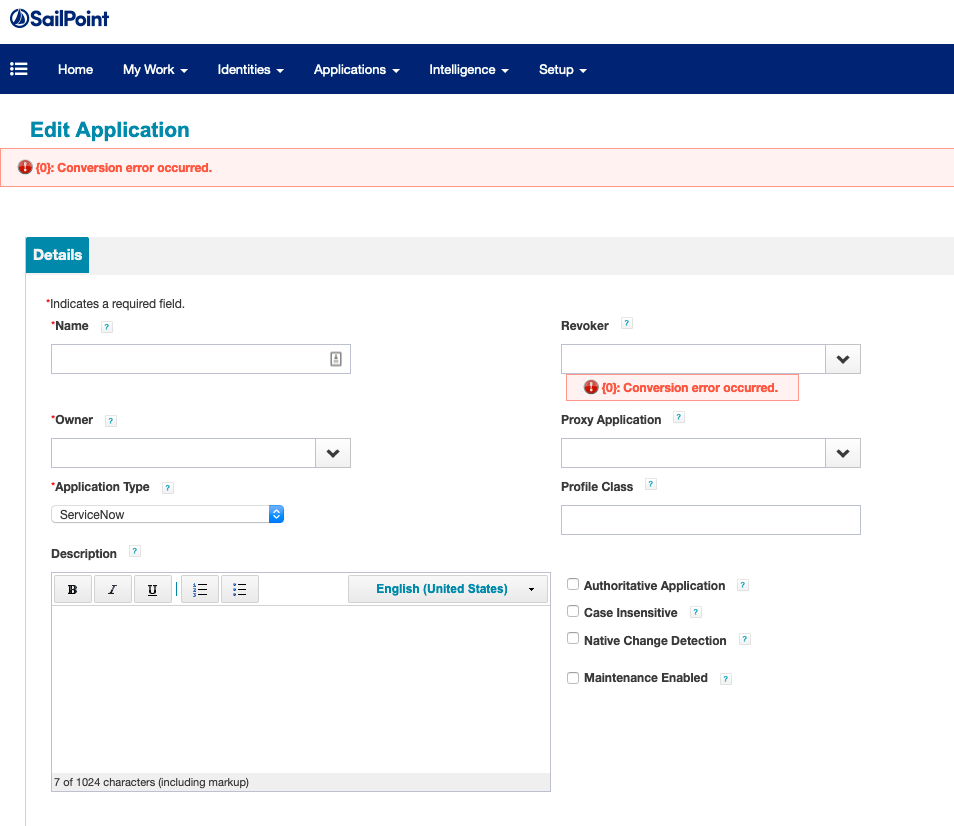Open the hamburger navigation menu icon
This screenshot has width=954, height=826.
click(x=19, y=69)
